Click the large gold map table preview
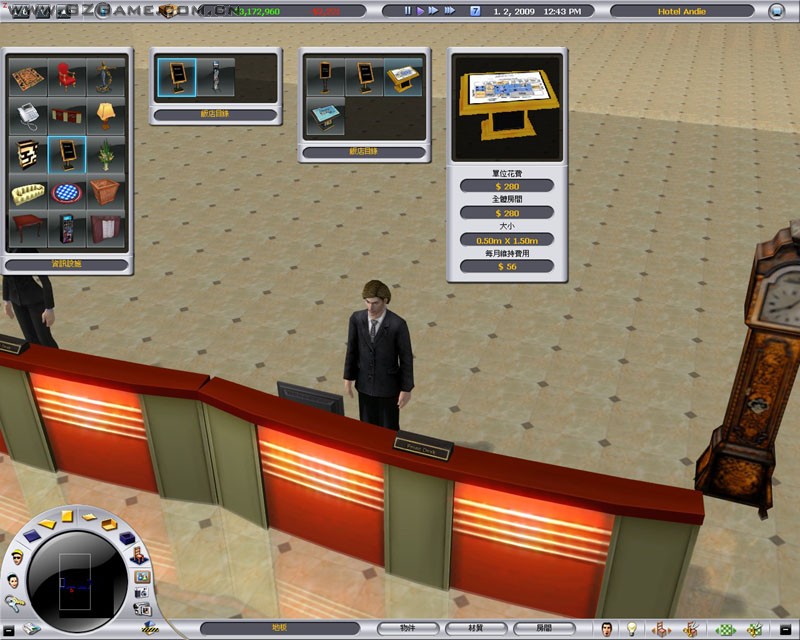Screen dimensions: 800x640 pos(507,108)
